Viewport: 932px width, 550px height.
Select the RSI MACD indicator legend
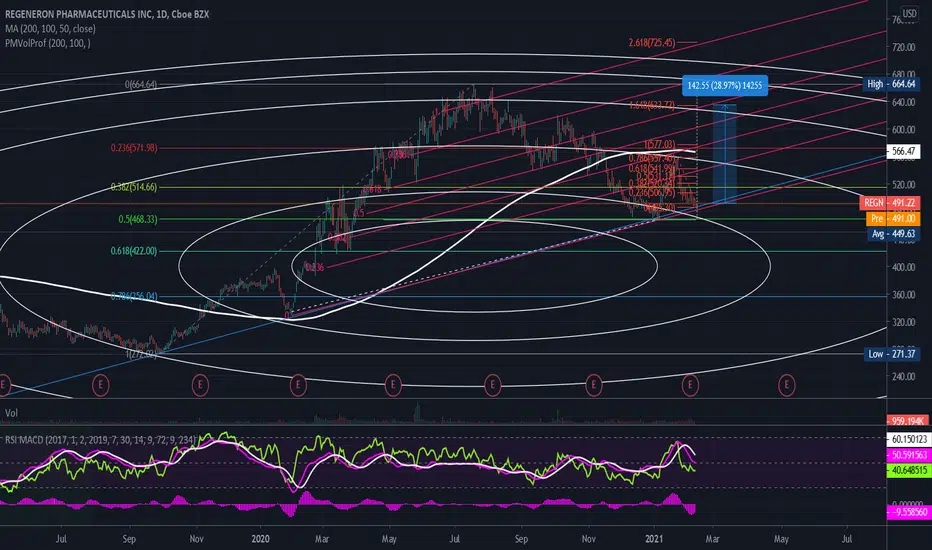100,440
